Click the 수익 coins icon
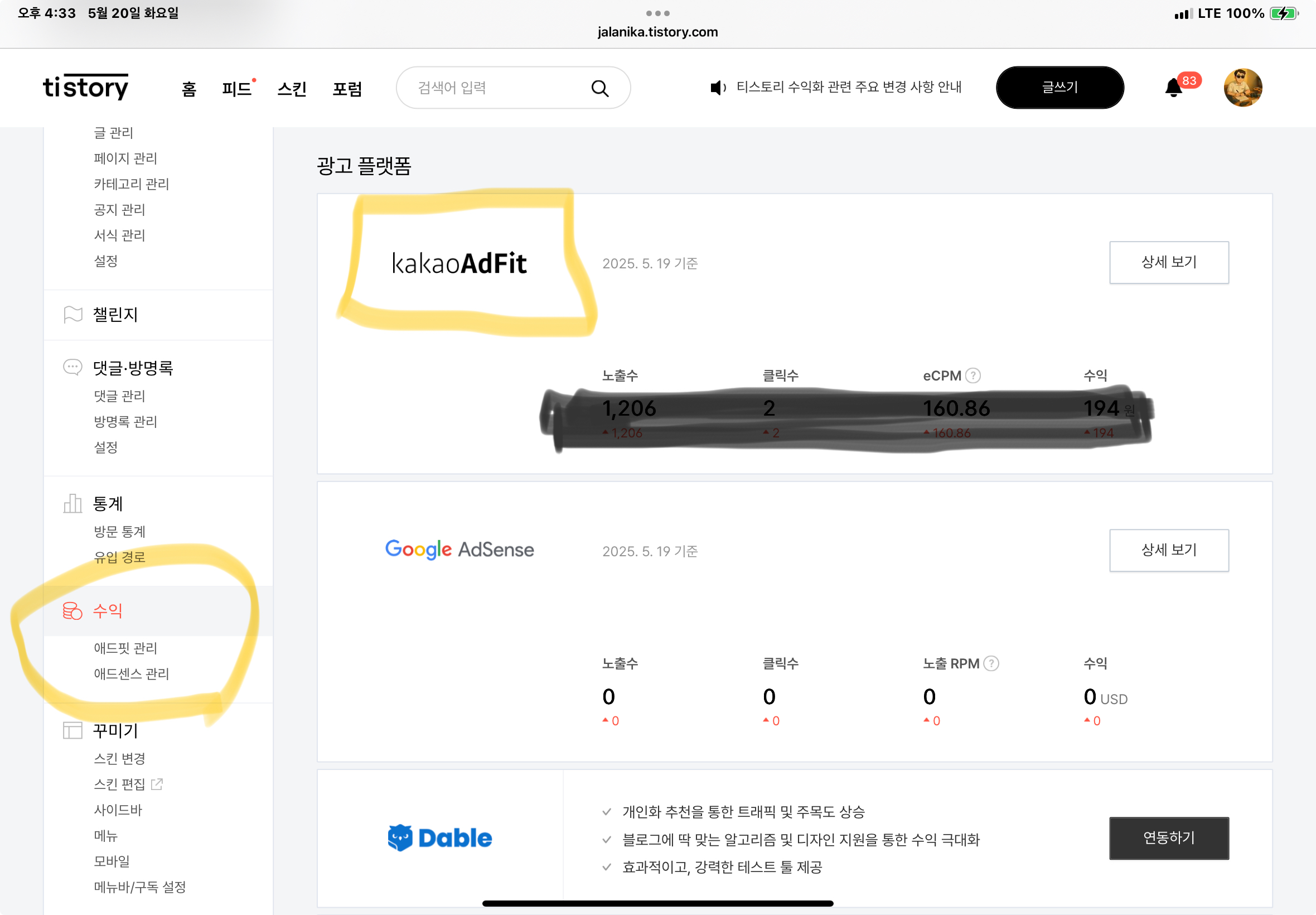Viewport: 1316px width, 915px height. pos(72,610)
